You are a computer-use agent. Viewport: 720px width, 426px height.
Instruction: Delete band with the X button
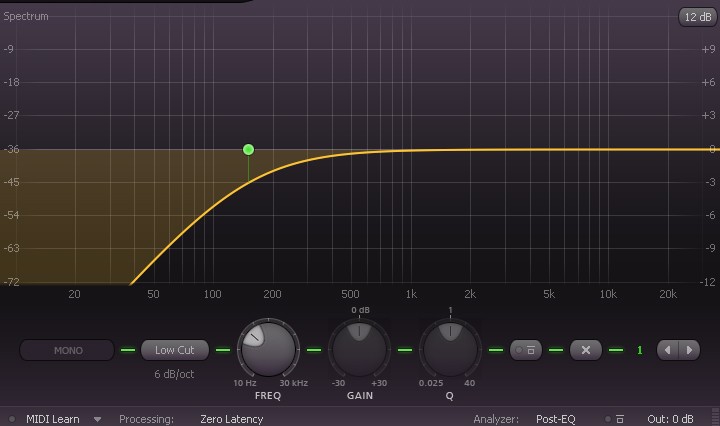click(585, 350)
